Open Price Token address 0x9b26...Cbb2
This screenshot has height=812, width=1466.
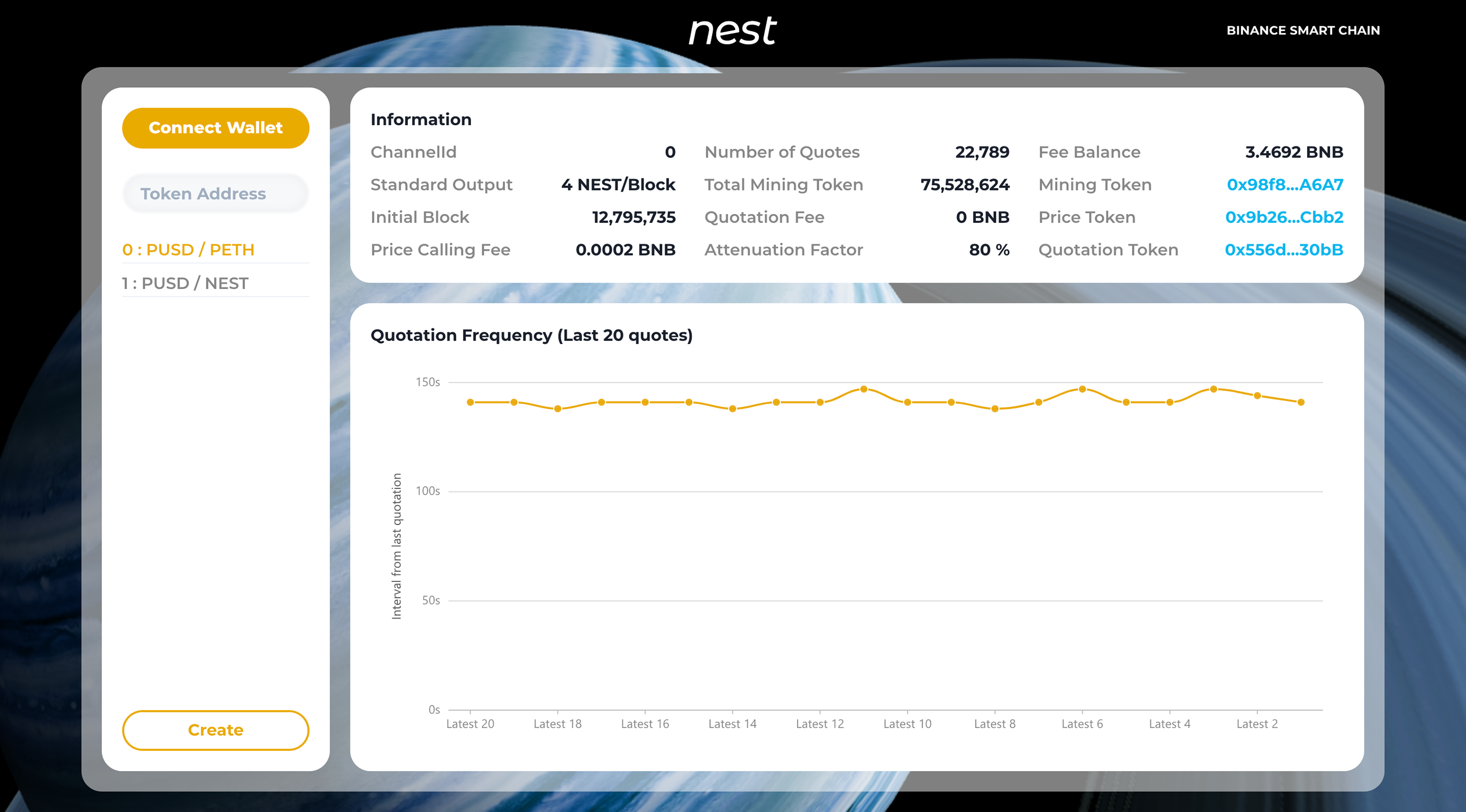click(x=1284, y=217)
